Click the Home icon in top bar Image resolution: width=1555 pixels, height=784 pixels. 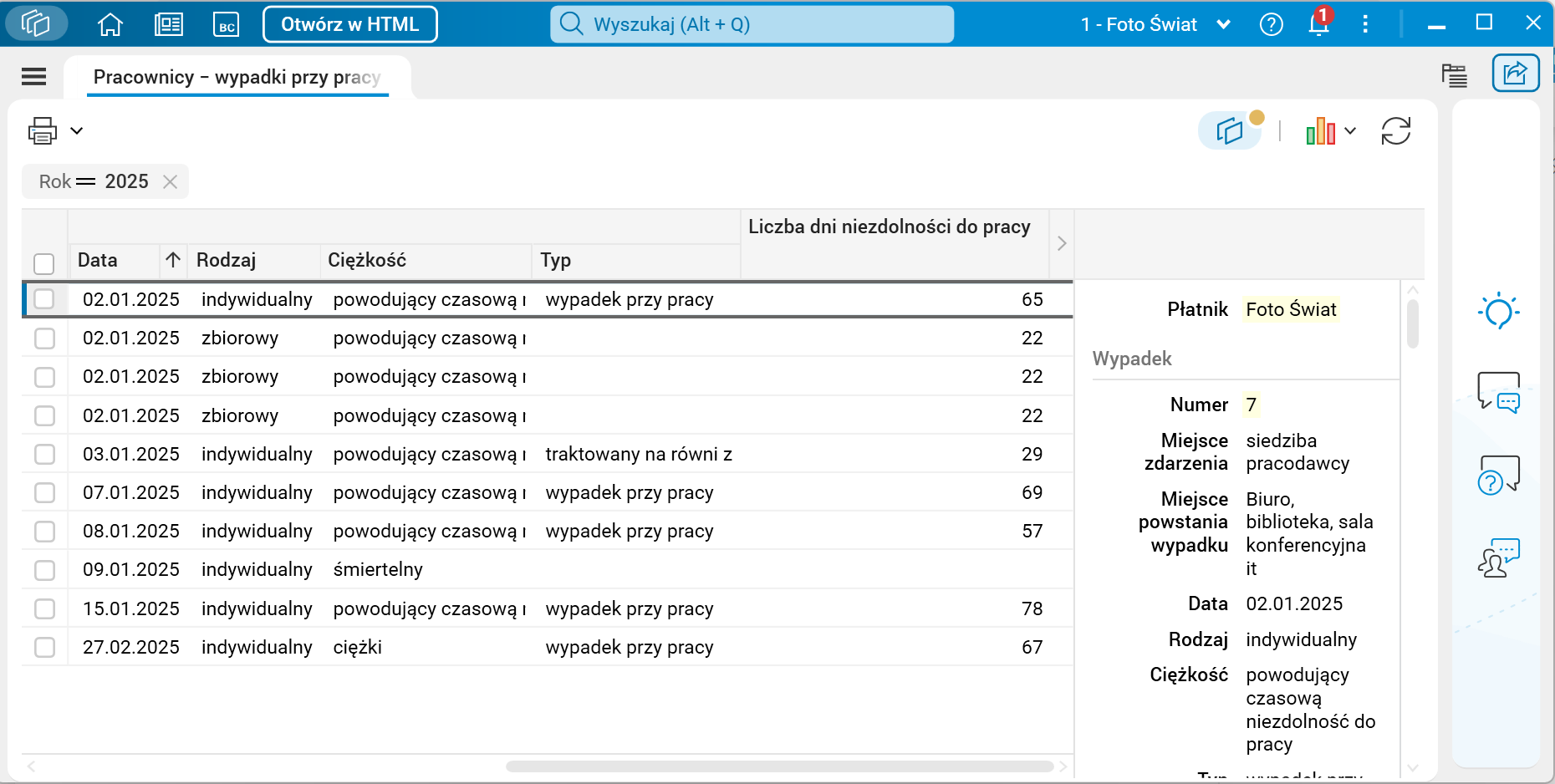pyautogui.click(x=110, y=25)
